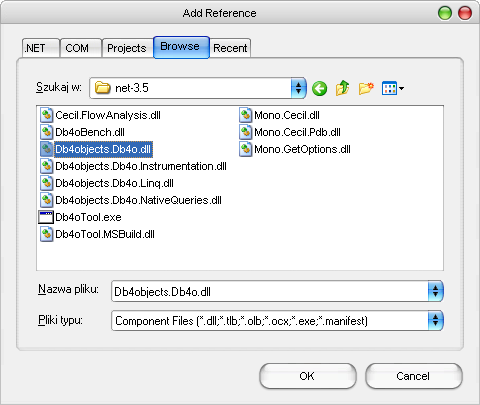Click the Mono.GetOptions.dll file icon
This screenshot has width=480, height=405.
click(245, 149)
